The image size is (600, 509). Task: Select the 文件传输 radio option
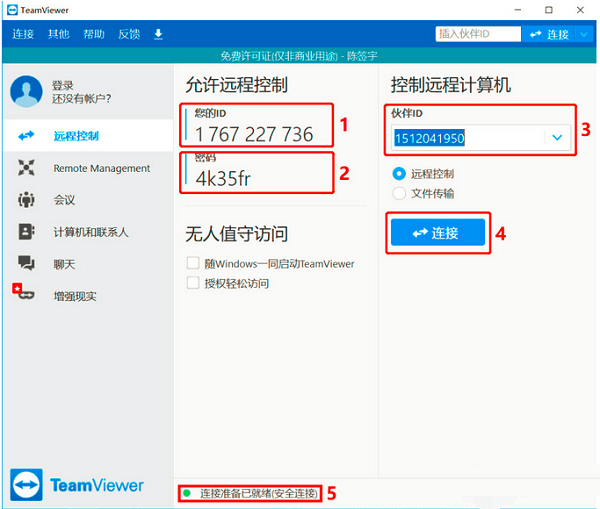pyautogui.click(x=399, y=193)
